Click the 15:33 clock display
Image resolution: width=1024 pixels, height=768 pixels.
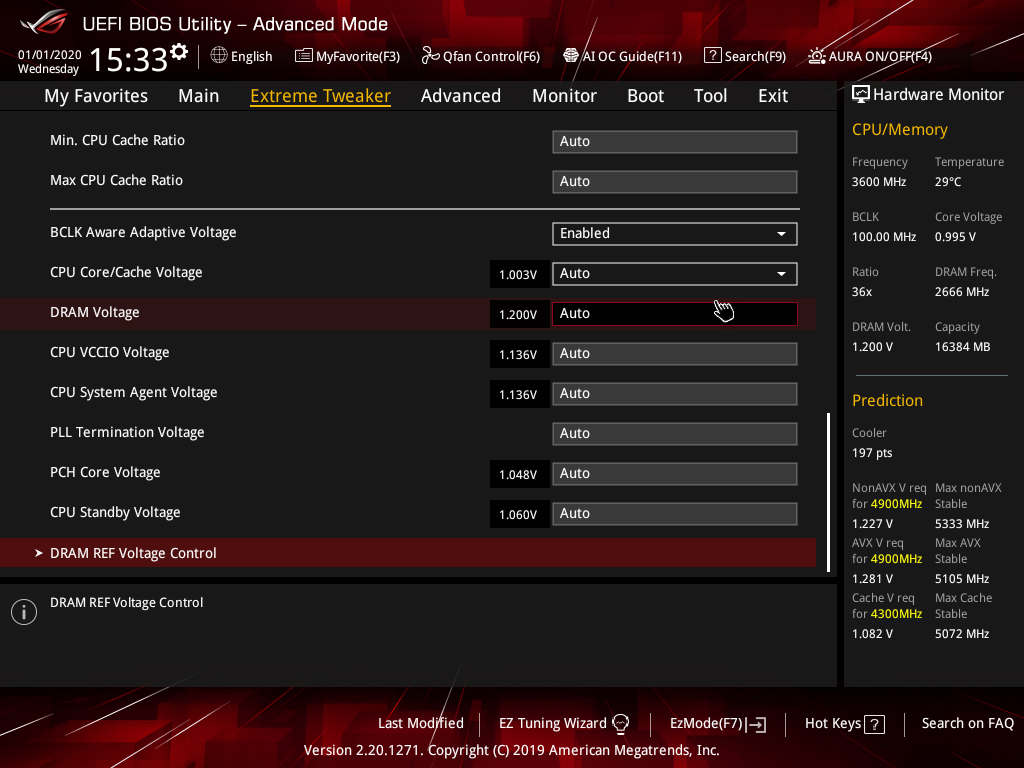[129, 60]
